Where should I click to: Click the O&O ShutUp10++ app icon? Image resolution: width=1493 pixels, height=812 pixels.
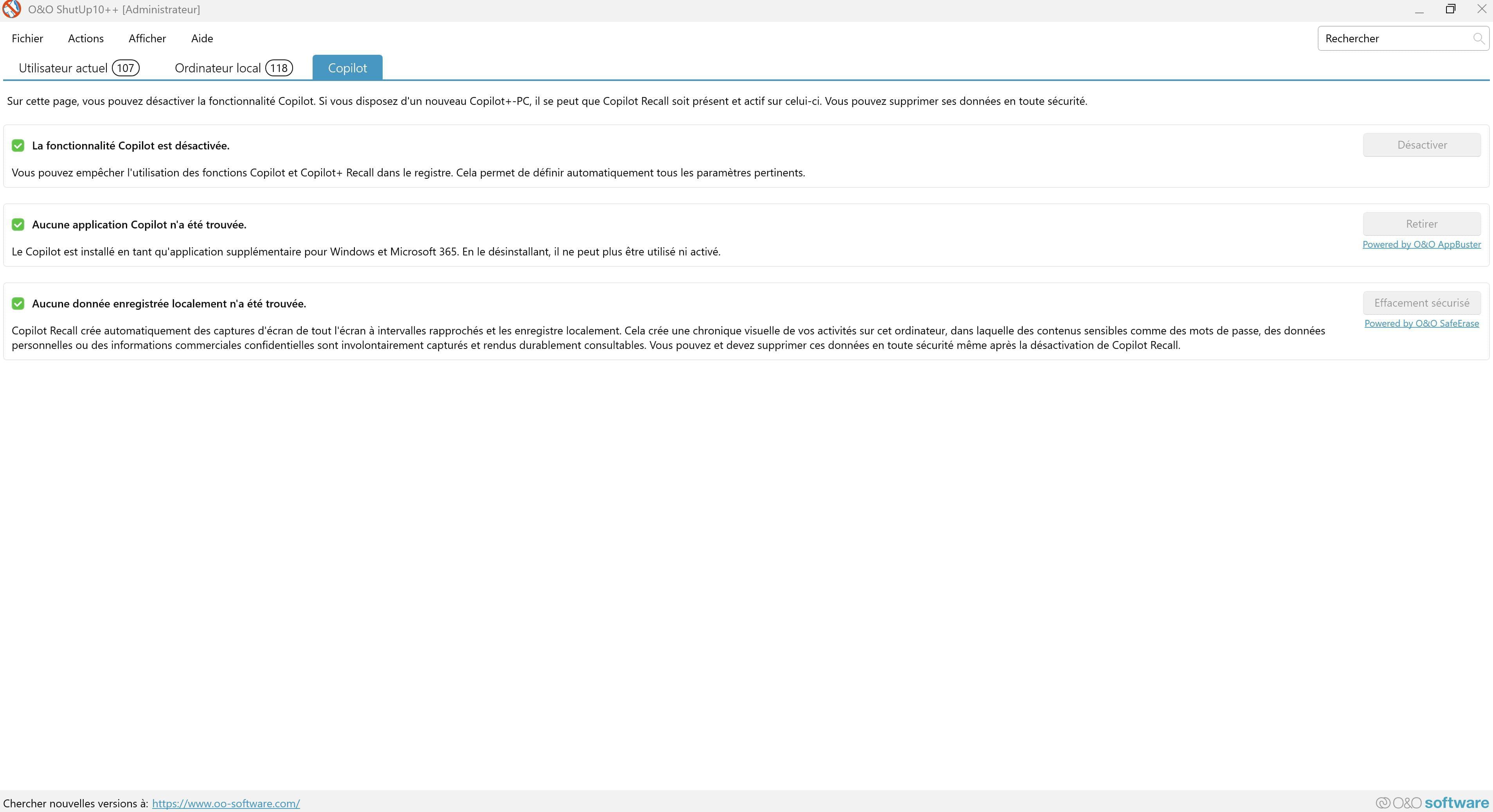(12, 9)
